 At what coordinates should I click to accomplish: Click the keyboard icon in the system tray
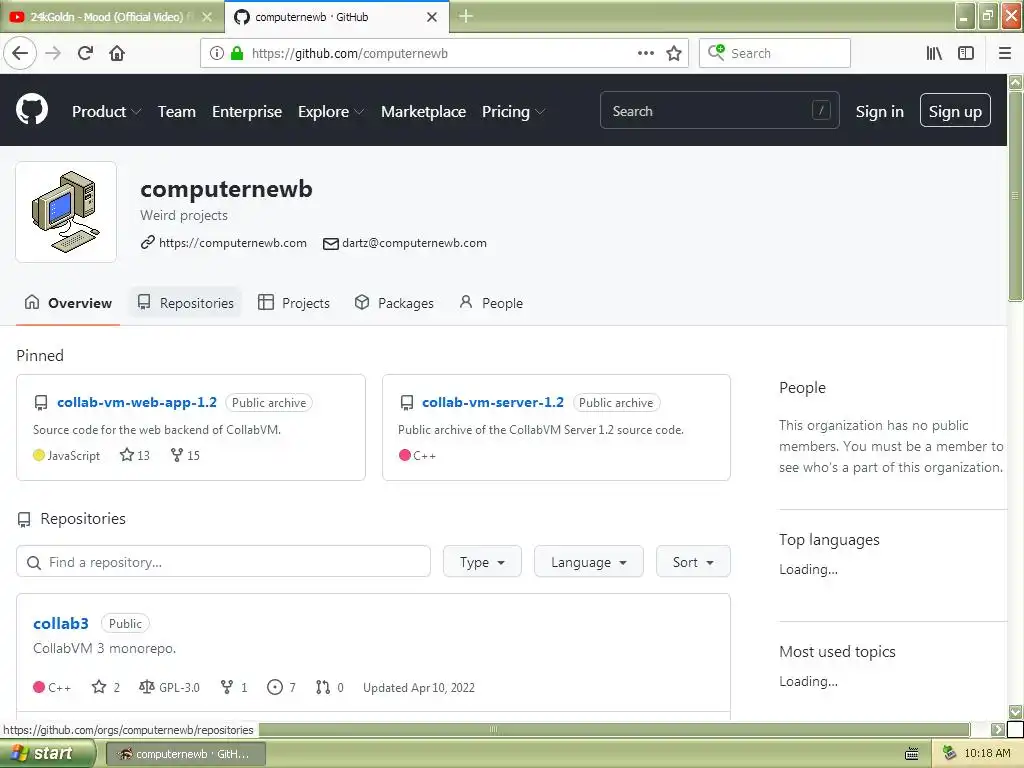coord(912,754)
